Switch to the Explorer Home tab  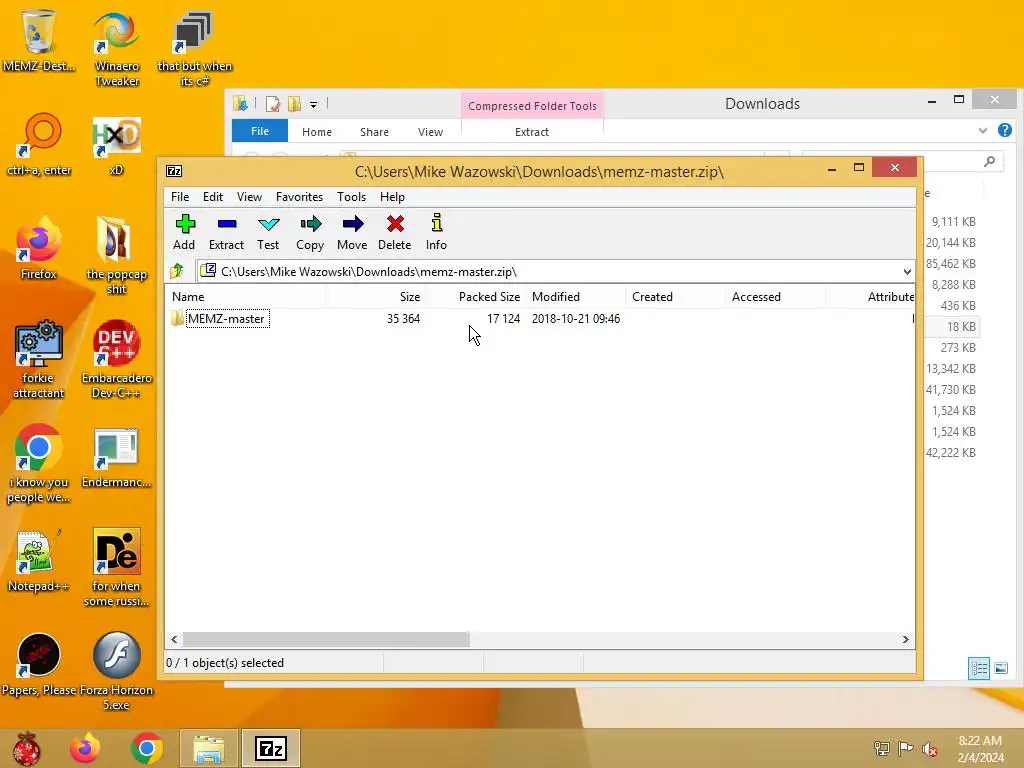pyautogui.click(x=317, y=131)
